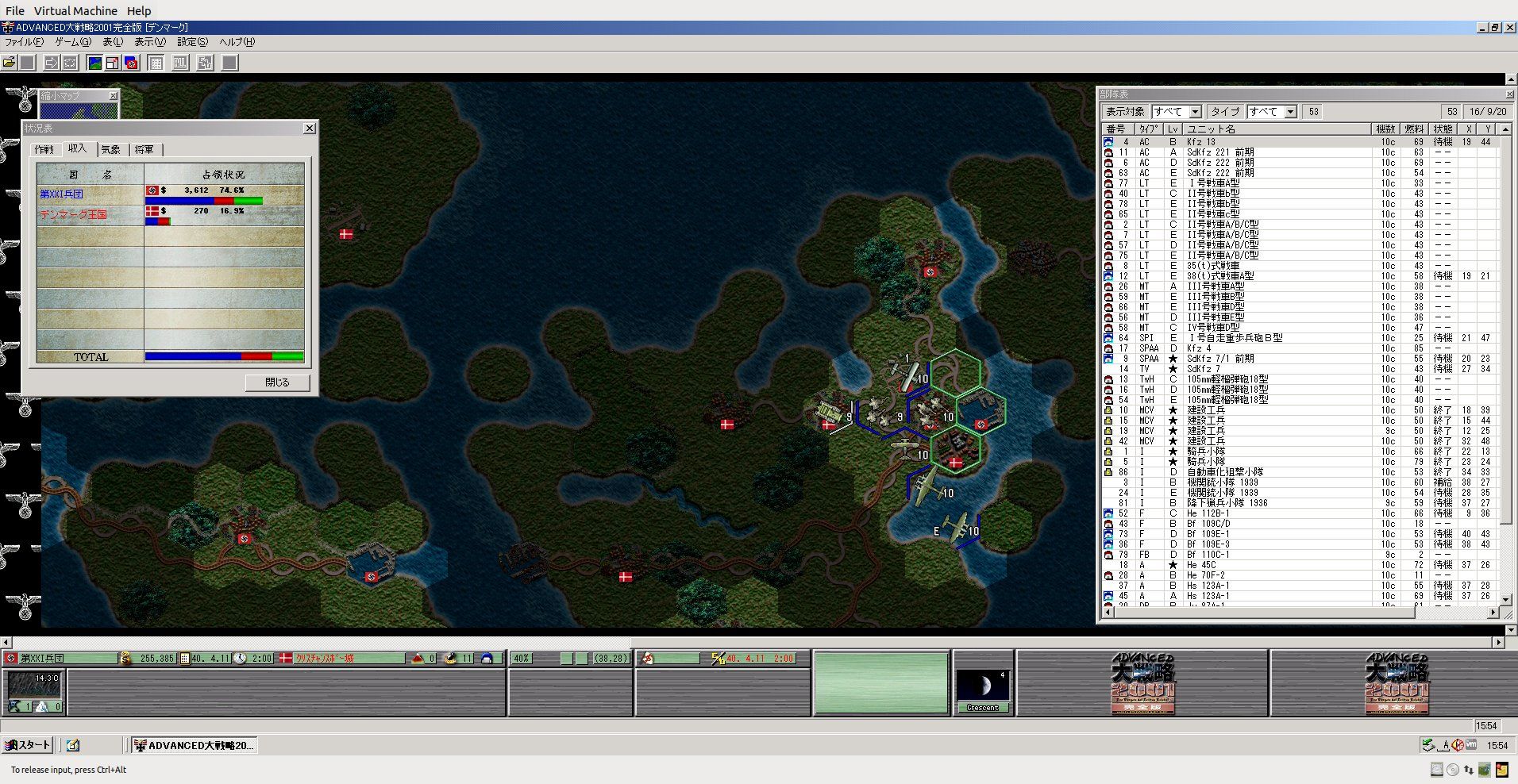Close the 縮小マップ minimap panel
Viewport: 1518px width, 784px height.
(x=113, y=95)
